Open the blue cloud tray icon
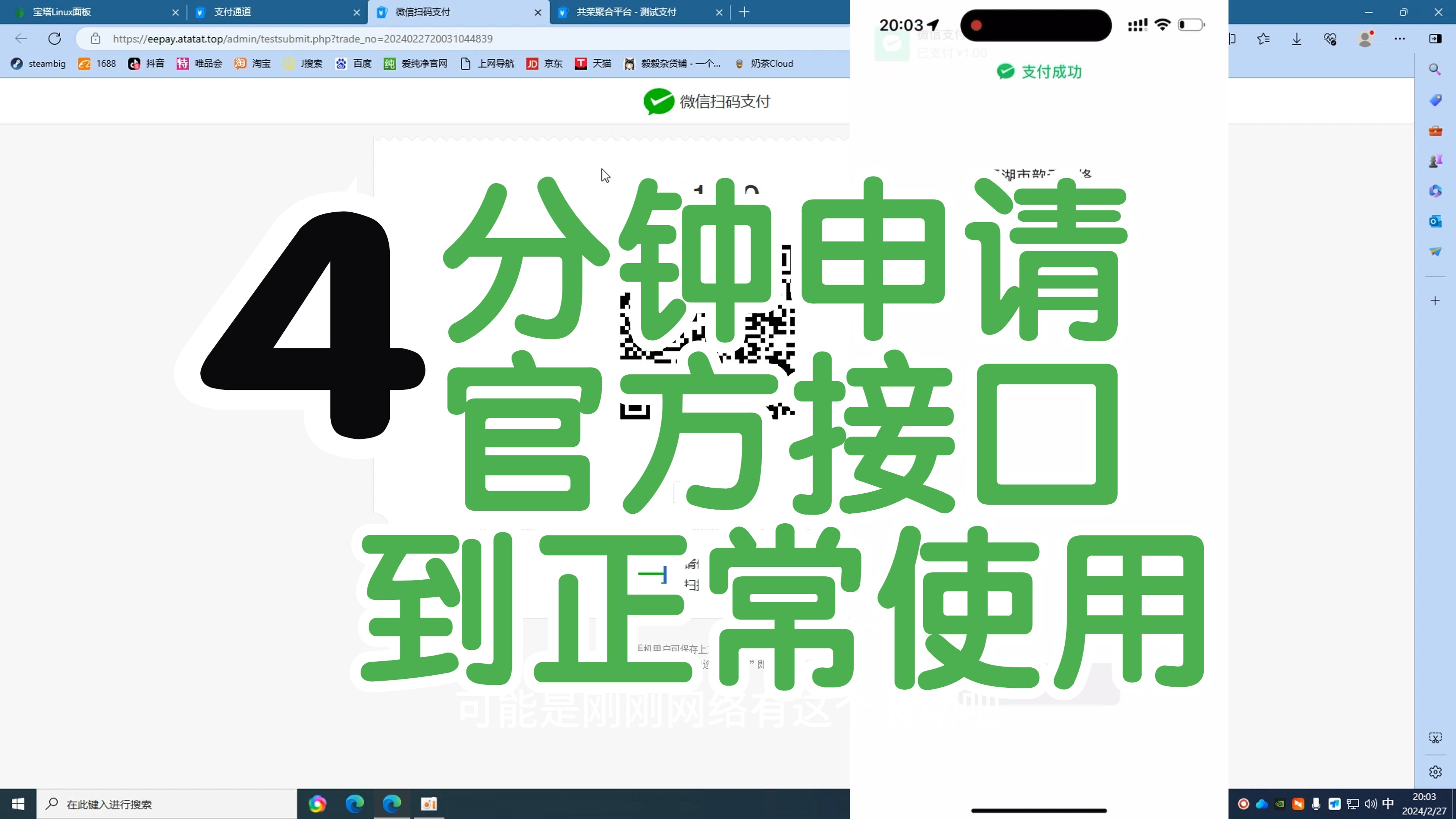This screenshot has width=1456, height=819. pos(1261,804)
